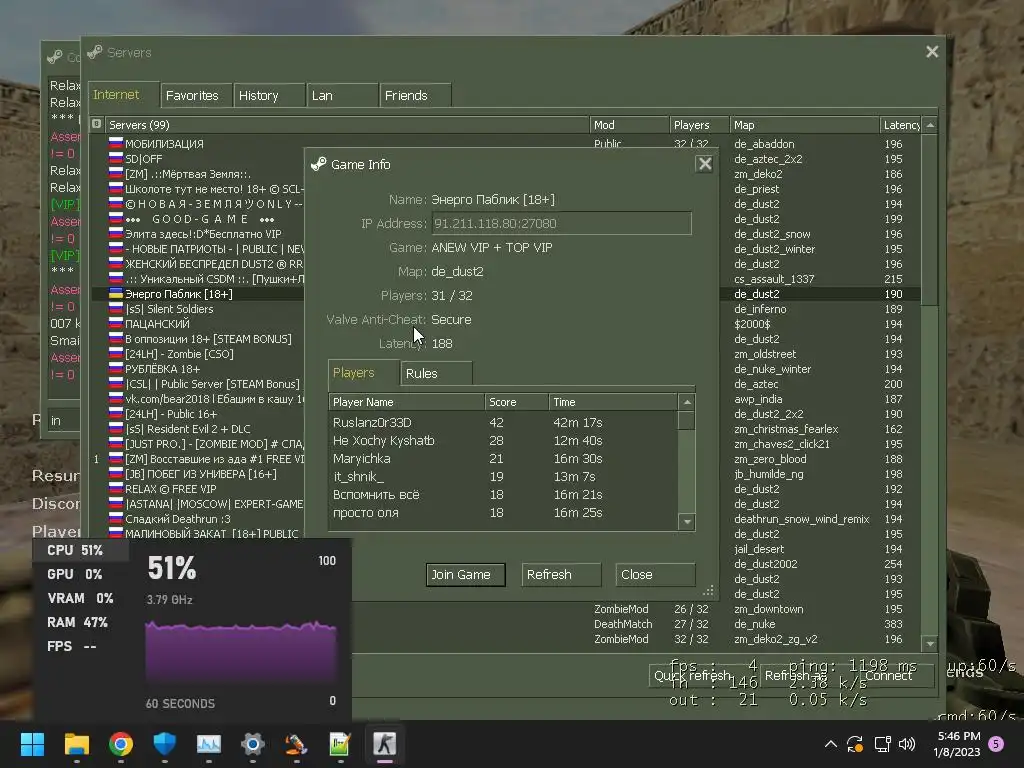1024x768 pixels.
Task: Select player it_shnik_ in the list
Action: [x=503, y=477]
